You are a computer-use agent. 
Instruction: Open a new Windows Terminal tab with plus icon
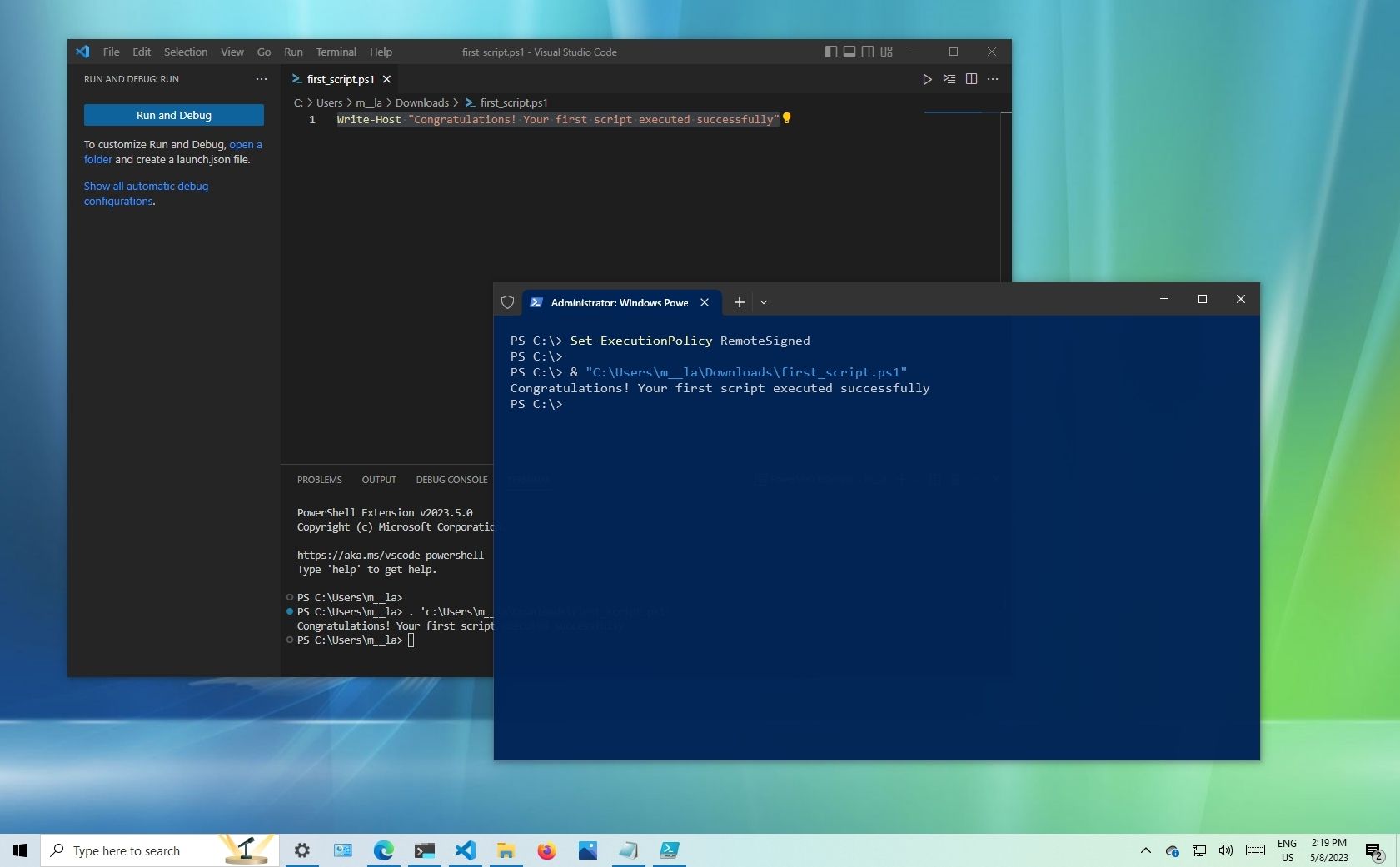738,302
